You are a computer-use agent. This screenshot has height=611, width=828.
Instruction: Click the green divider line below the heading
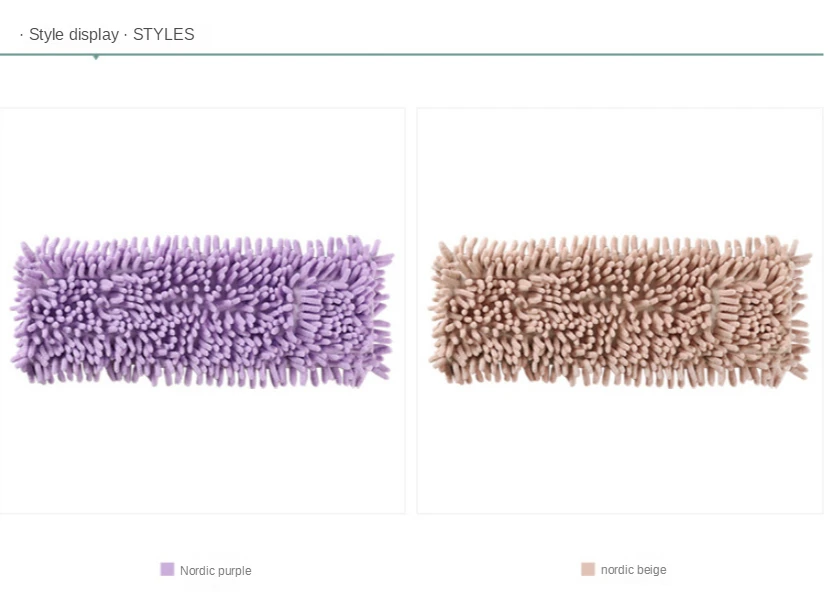coord(411,54)
